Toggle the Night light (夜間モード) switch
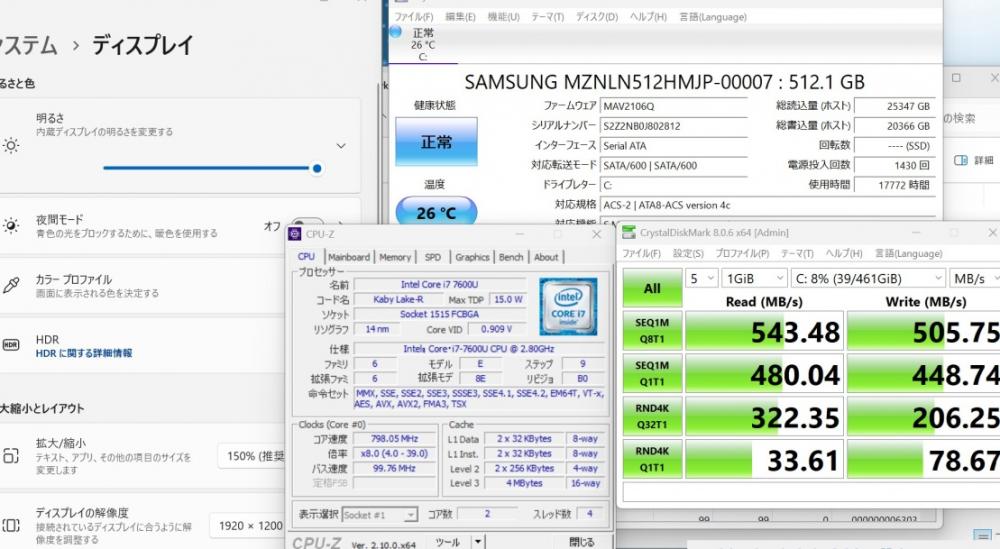The image size is (1000, 549). coord(306,226)
